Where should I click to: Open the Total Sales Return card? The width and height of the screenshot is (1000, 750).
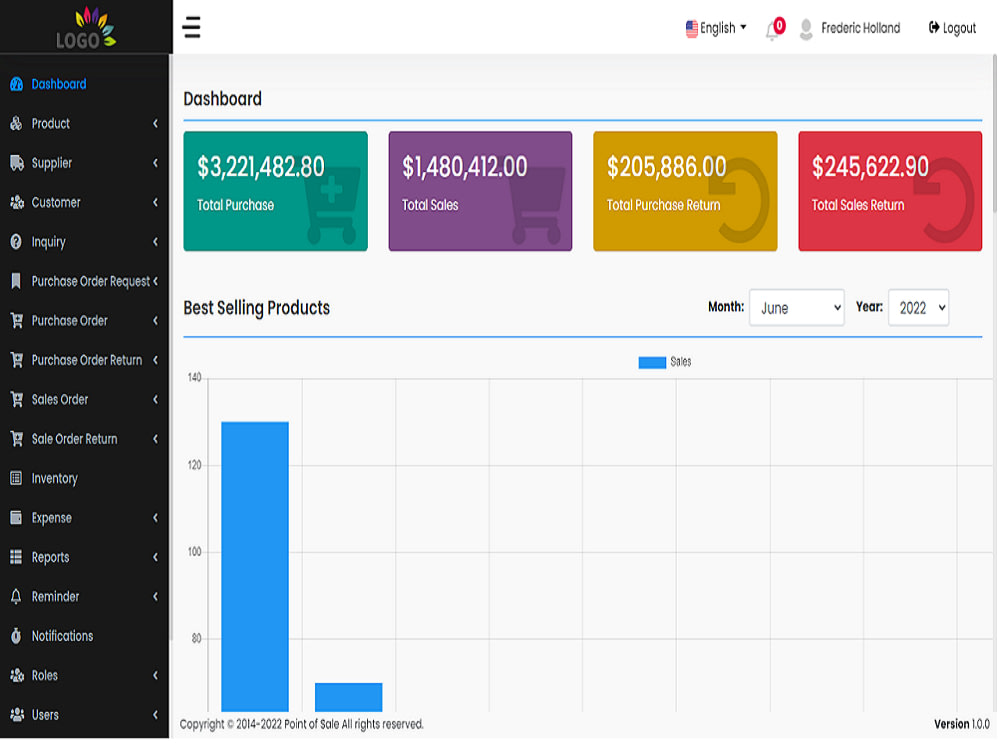coord(890,191)
